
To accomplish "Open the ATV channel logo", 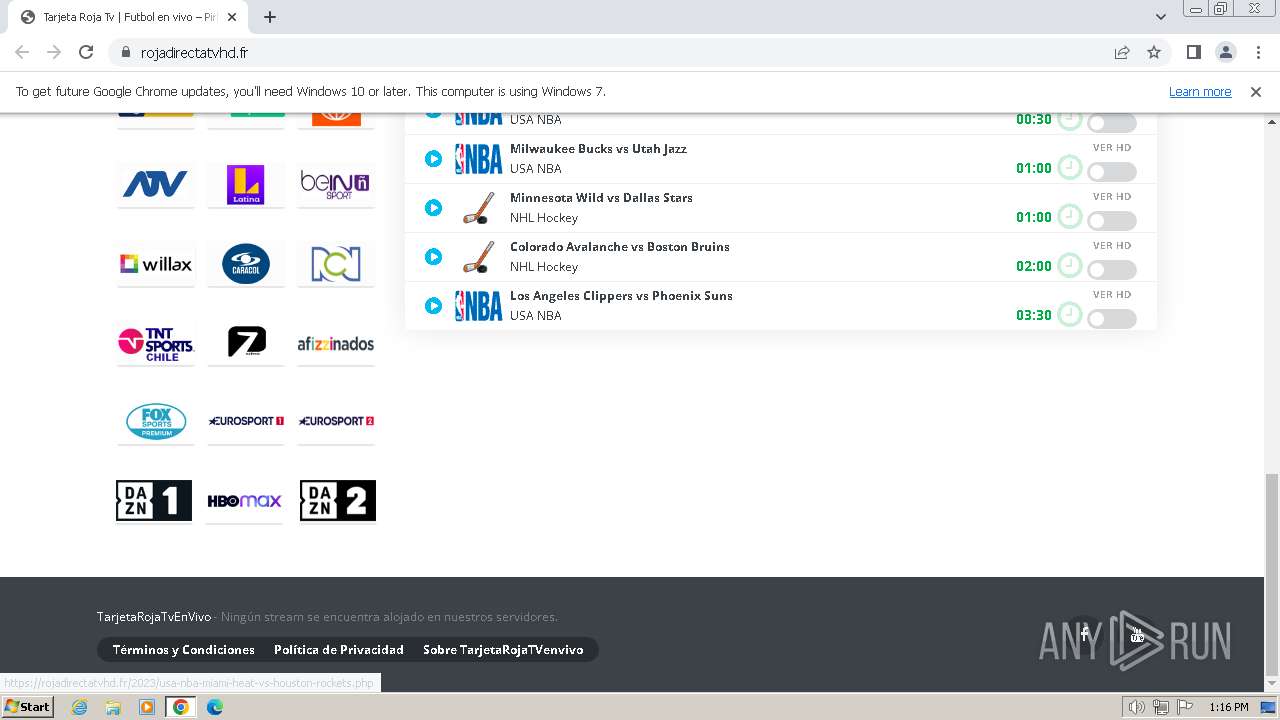I will coord(155,184).
